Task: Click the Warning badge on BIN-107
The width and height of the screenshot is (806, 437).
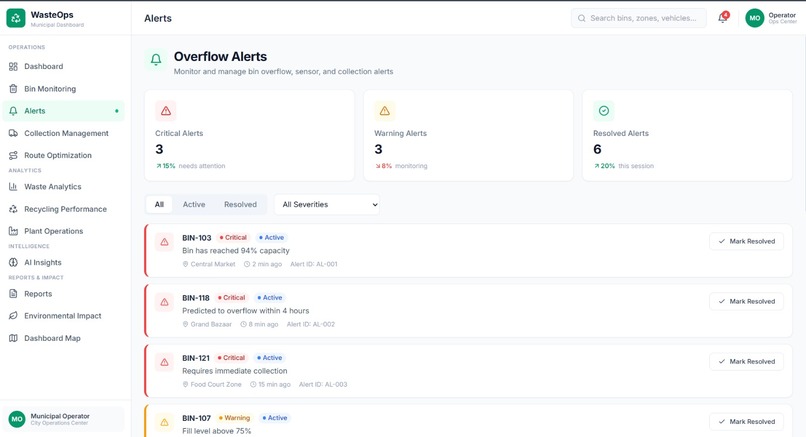Action: point(234,418)
